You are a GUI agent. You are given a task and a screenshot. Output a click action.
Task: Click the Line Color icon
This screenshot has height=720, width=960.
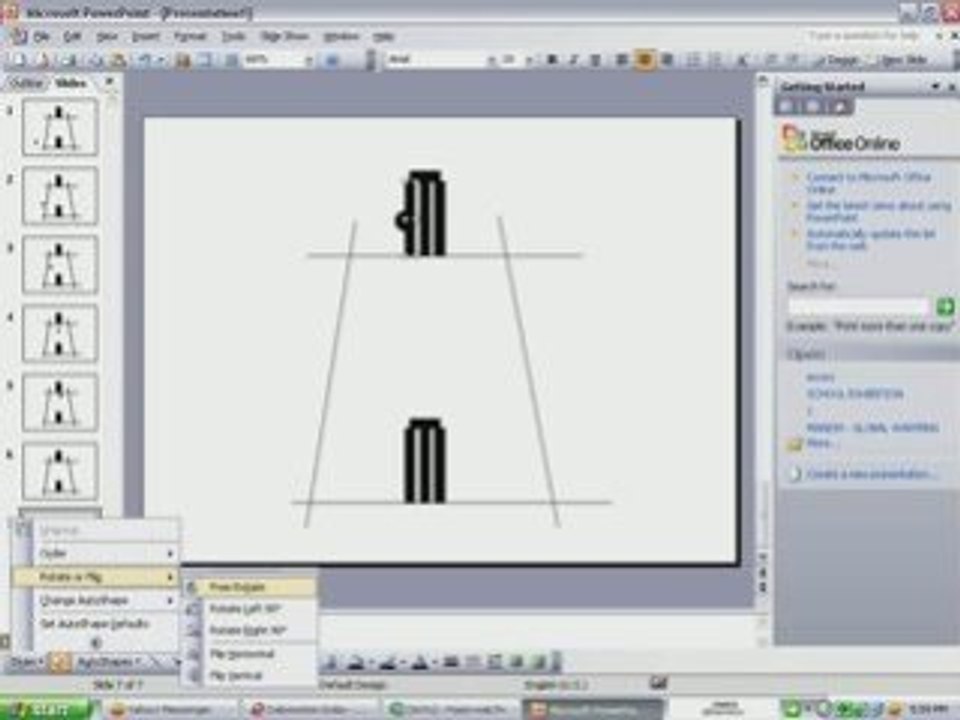(x=388, y=661)
